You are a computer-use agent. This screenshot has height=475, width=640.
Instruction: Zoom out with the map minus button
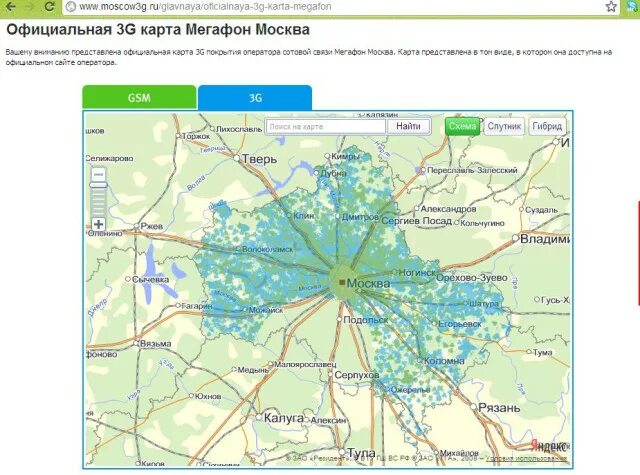pyautogui.click(x=98, y=175)
